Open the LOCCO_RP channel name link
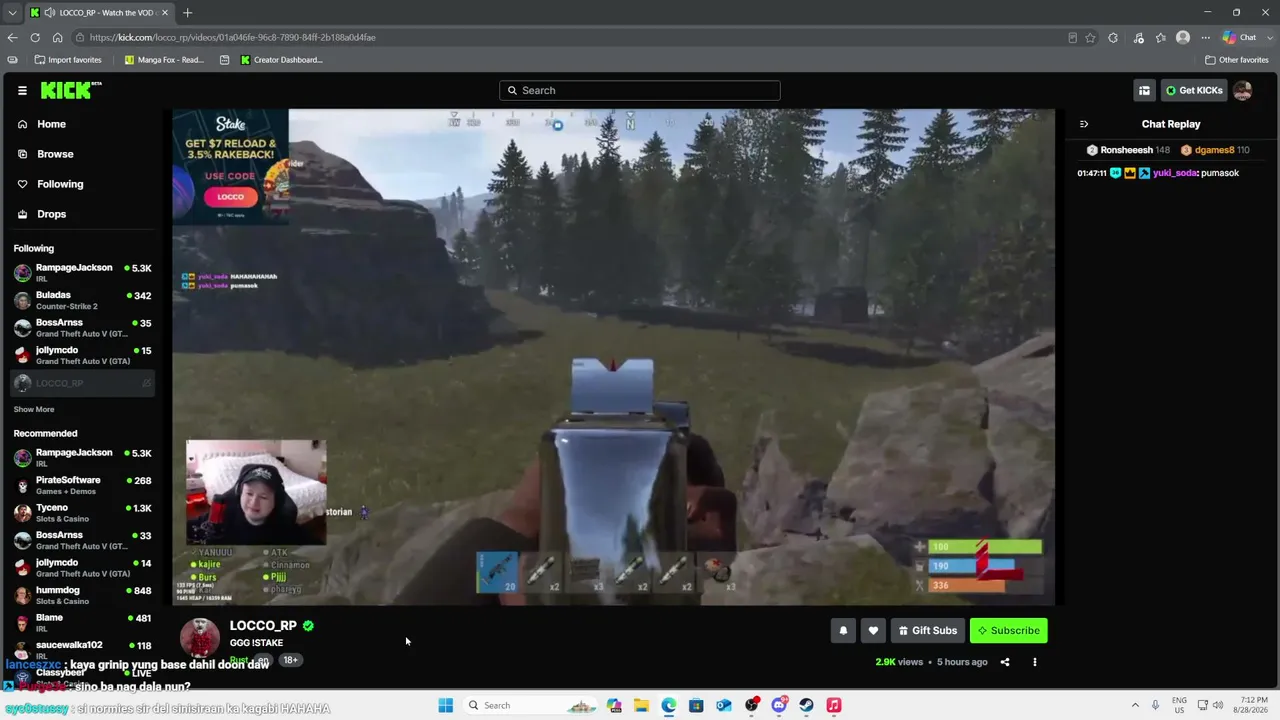Screen dimensions: 1280x720 (263, 626)
